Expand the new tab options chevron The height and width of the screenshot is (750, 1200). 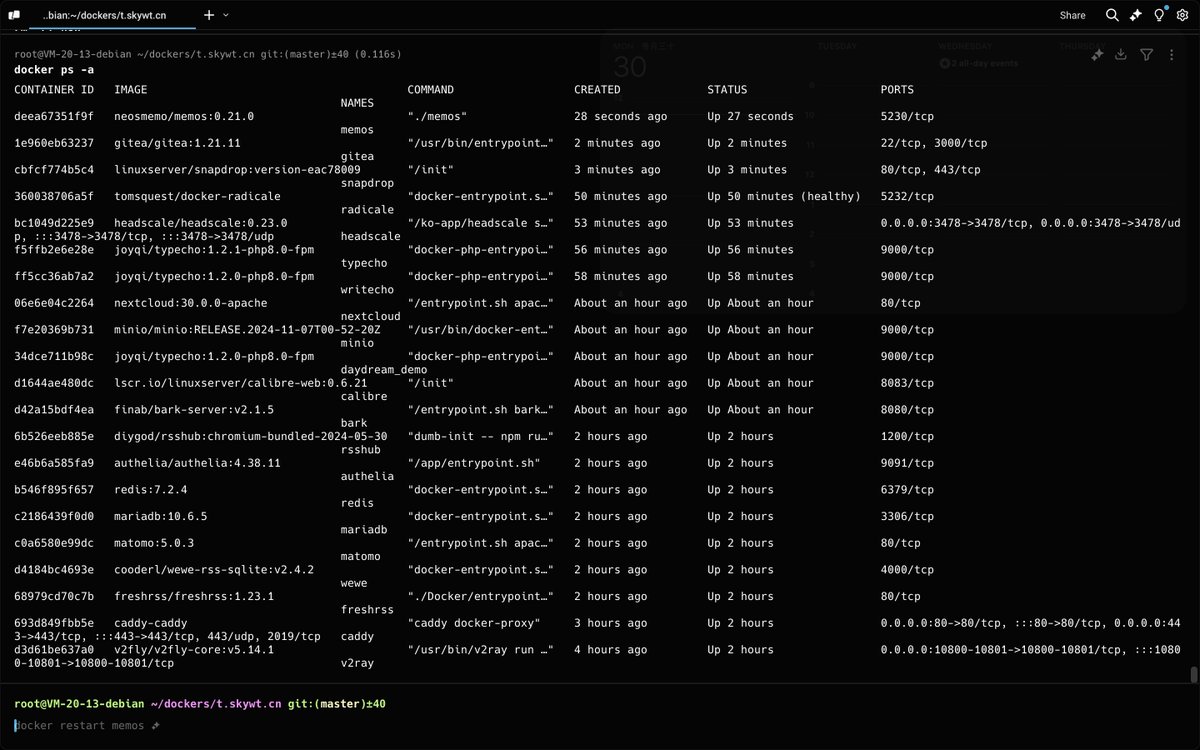tap(226, 15)
